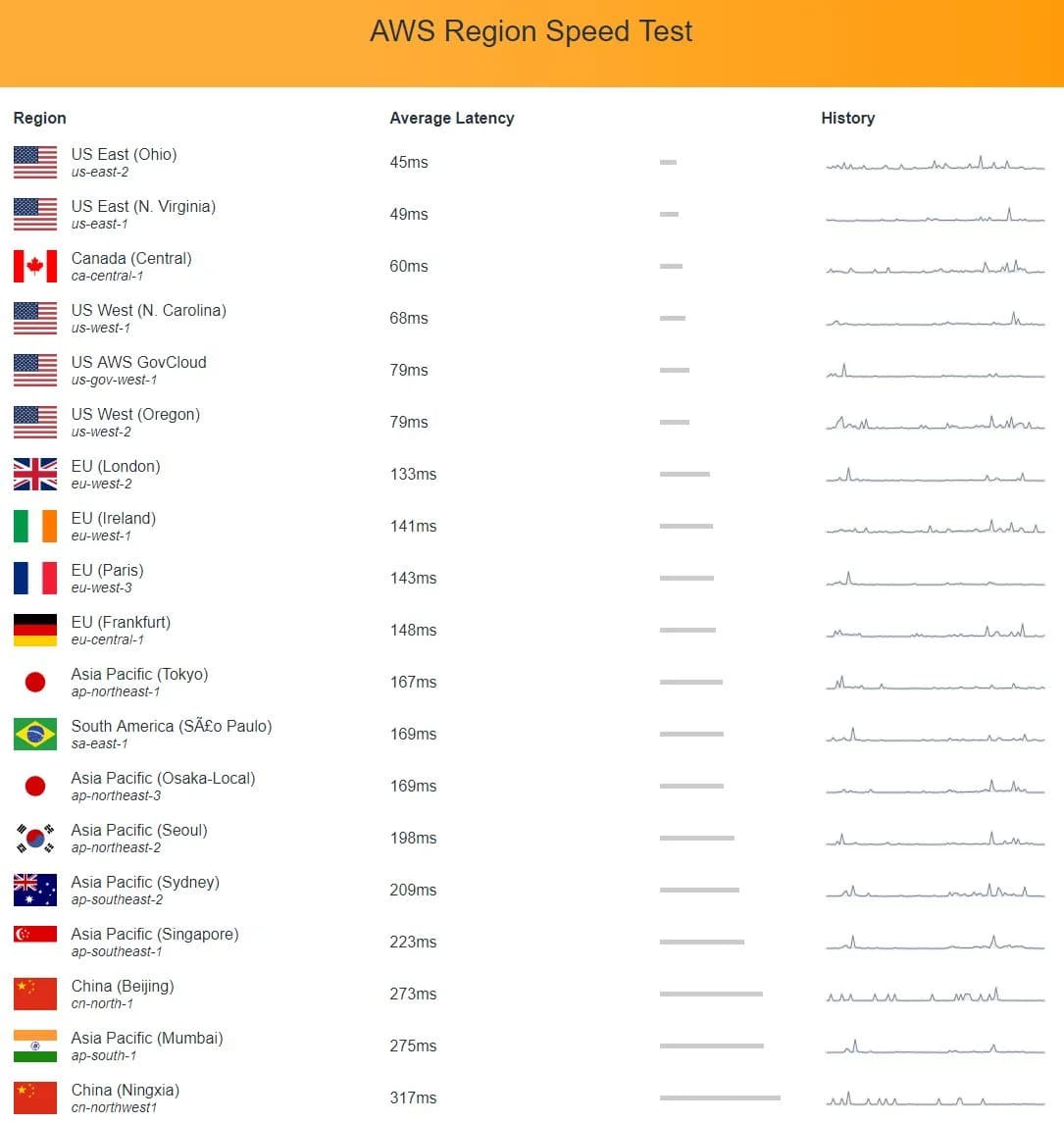Viewport: 1064px width, 1123px height.
Task: Click the UK flag for EU (London)
Action: [35, 474]
